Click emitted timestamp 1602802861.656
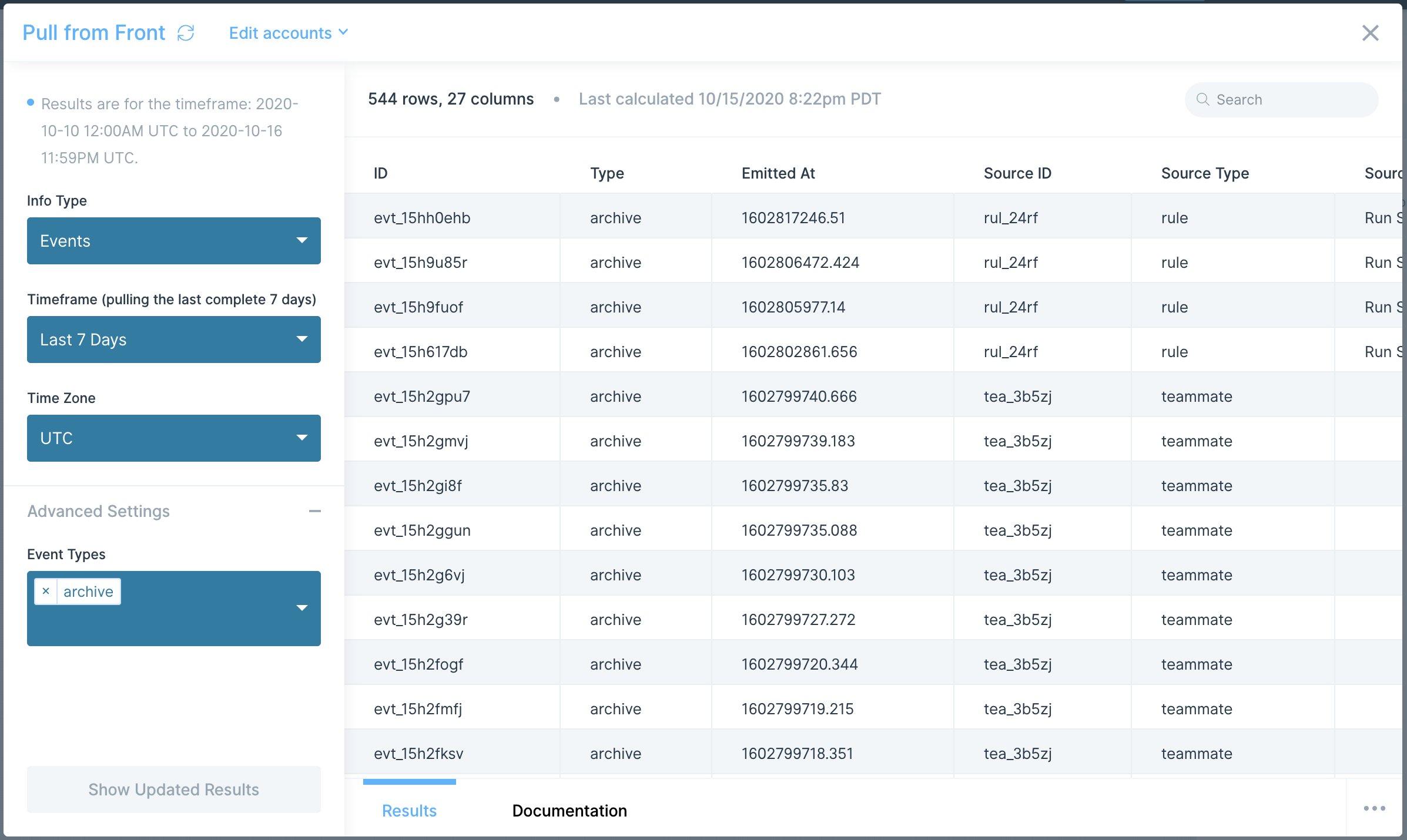The width and height of the screenshot is (1407, 840). 799,352
